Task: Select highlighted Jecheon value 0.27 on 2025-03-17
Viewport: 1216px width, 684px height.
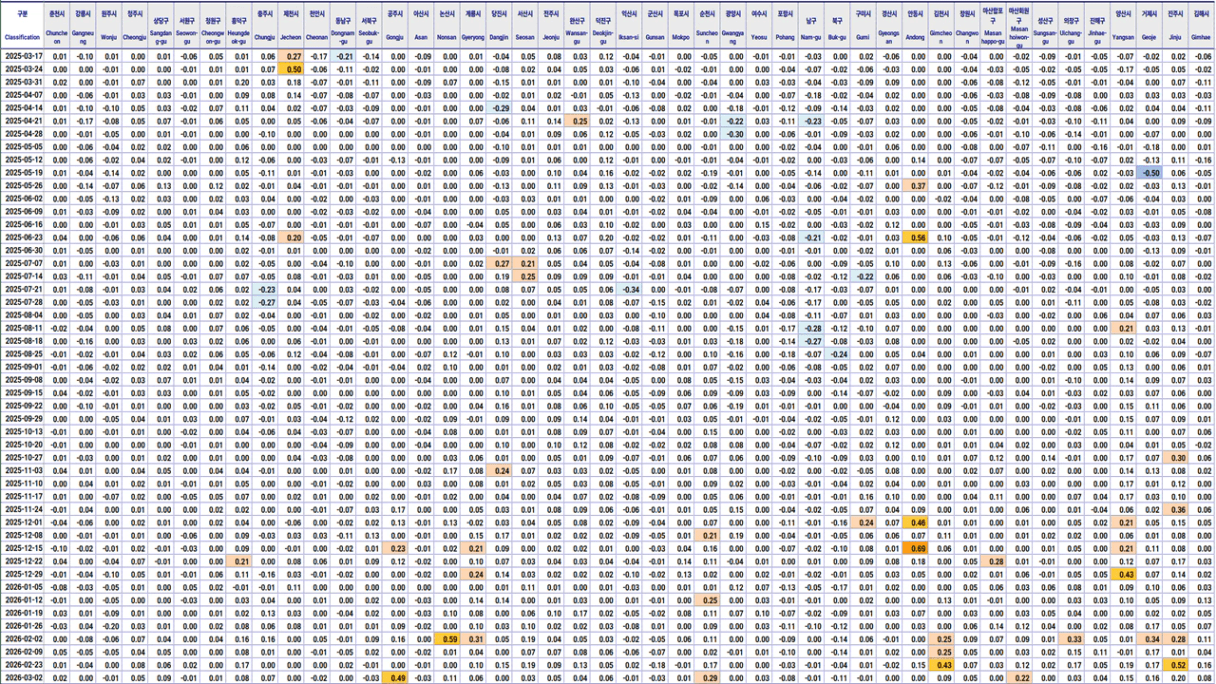Action: [292, 56]
